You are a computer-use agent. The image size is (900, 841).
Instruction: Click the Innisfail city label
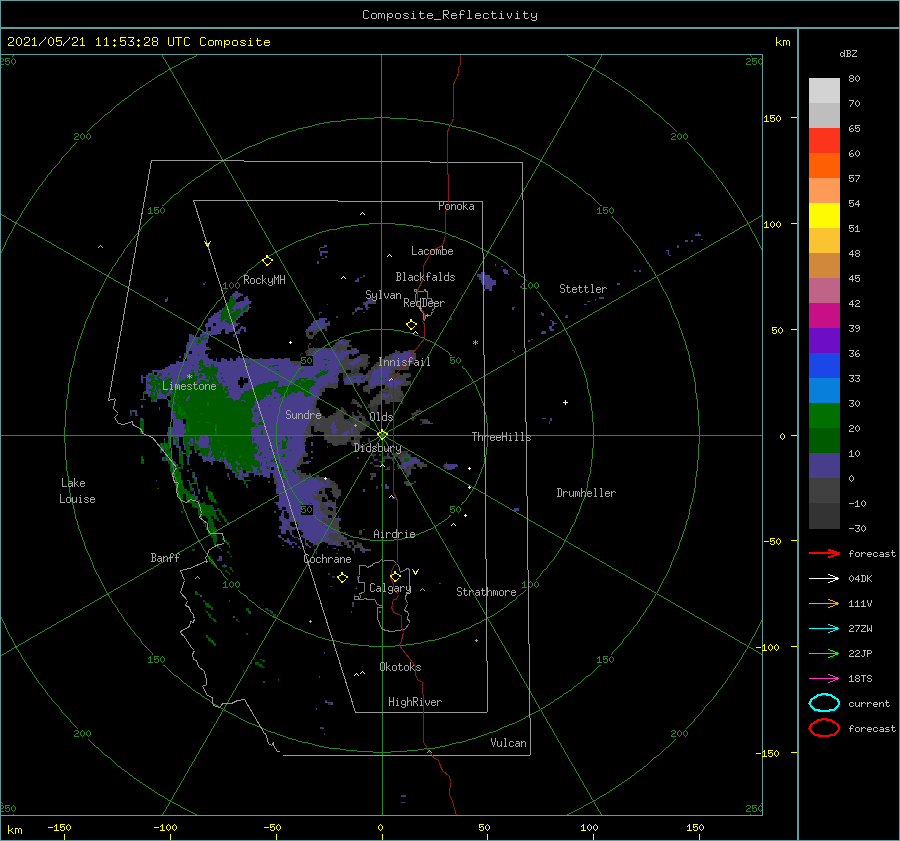[404, 362]
